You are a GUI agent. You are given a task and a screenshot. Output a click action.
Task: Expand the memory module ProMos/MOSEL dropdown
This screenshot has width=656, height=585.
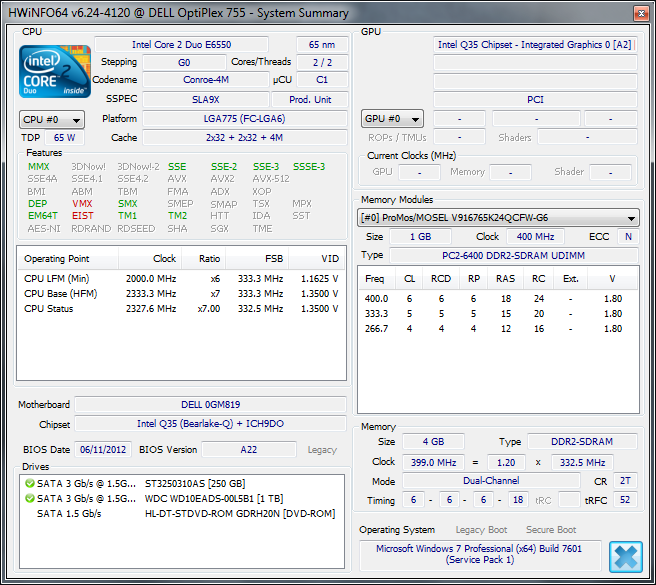(x=498, y=218)
